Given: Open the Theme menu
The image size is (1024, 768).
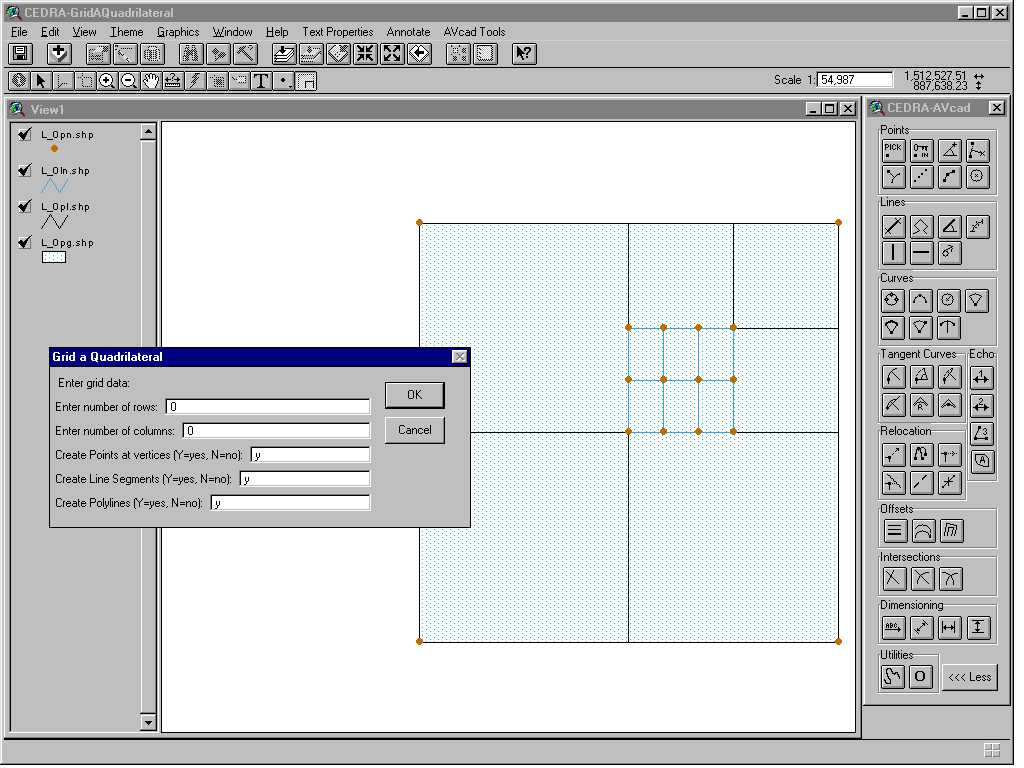Looking at the screenshot, I should click(126, 32).
